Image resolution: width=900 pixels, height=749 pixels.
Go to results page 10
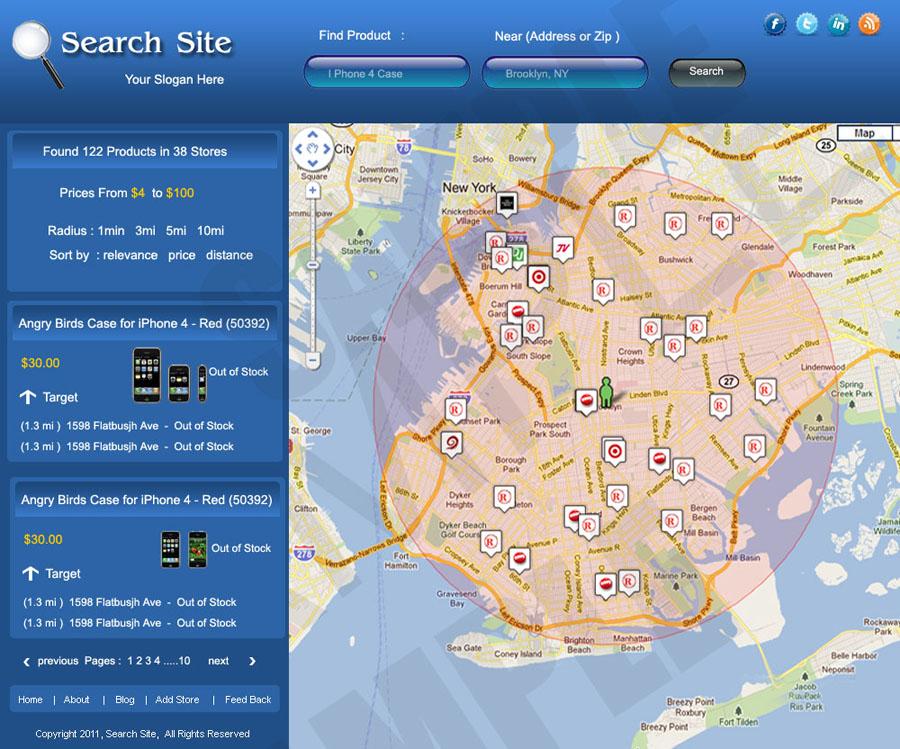point(184,661)
